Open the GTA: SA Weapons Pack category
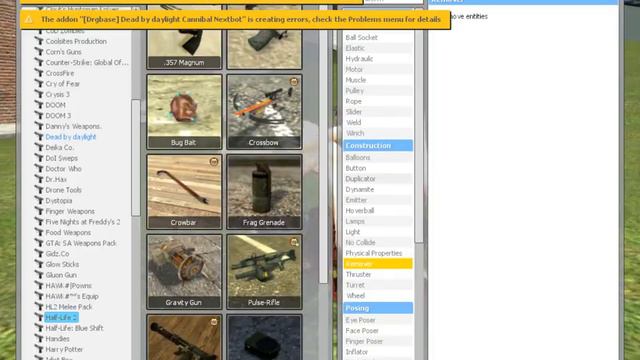 pyautogui.click(x=81, y=243)
